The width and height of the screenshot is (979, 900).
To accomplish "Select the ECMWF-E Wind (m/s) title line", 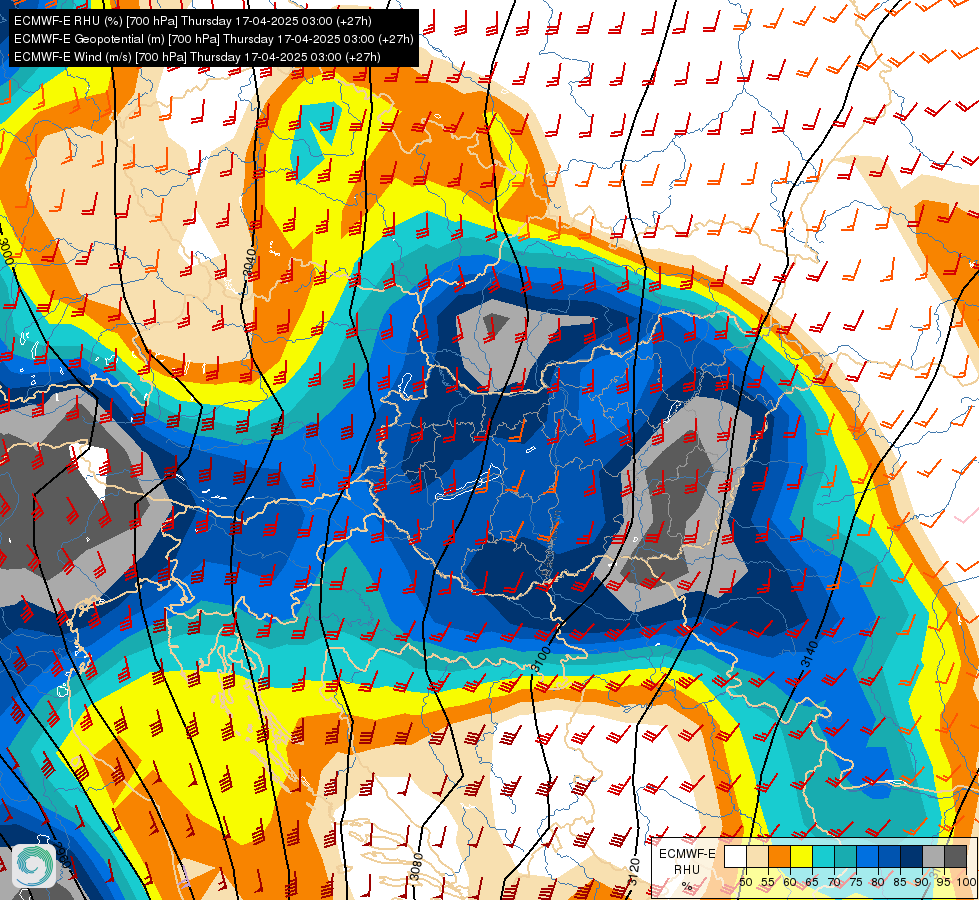I will pyautogui.click(x=197, y=57).
